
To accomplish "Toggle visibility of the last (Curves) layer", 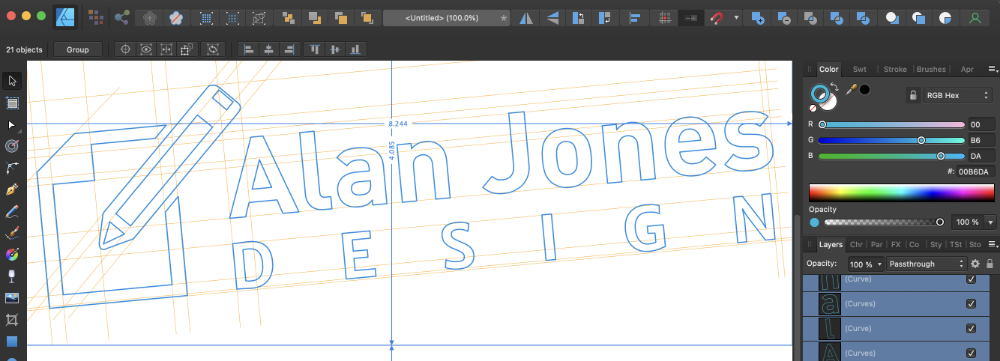I will click(x=971, y=353).
